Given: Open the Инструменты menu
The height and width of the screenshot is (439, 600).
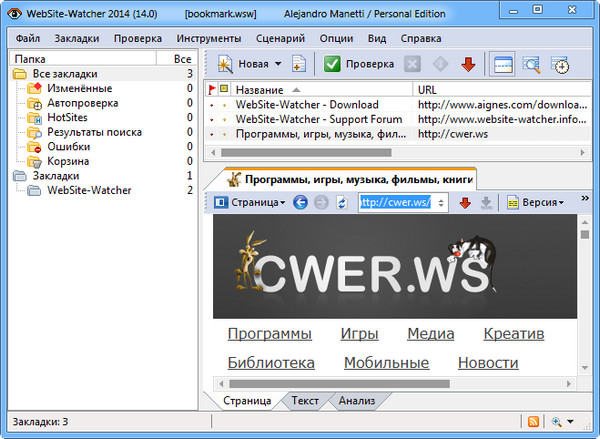Looking at the screenshot, I should 208,38.
